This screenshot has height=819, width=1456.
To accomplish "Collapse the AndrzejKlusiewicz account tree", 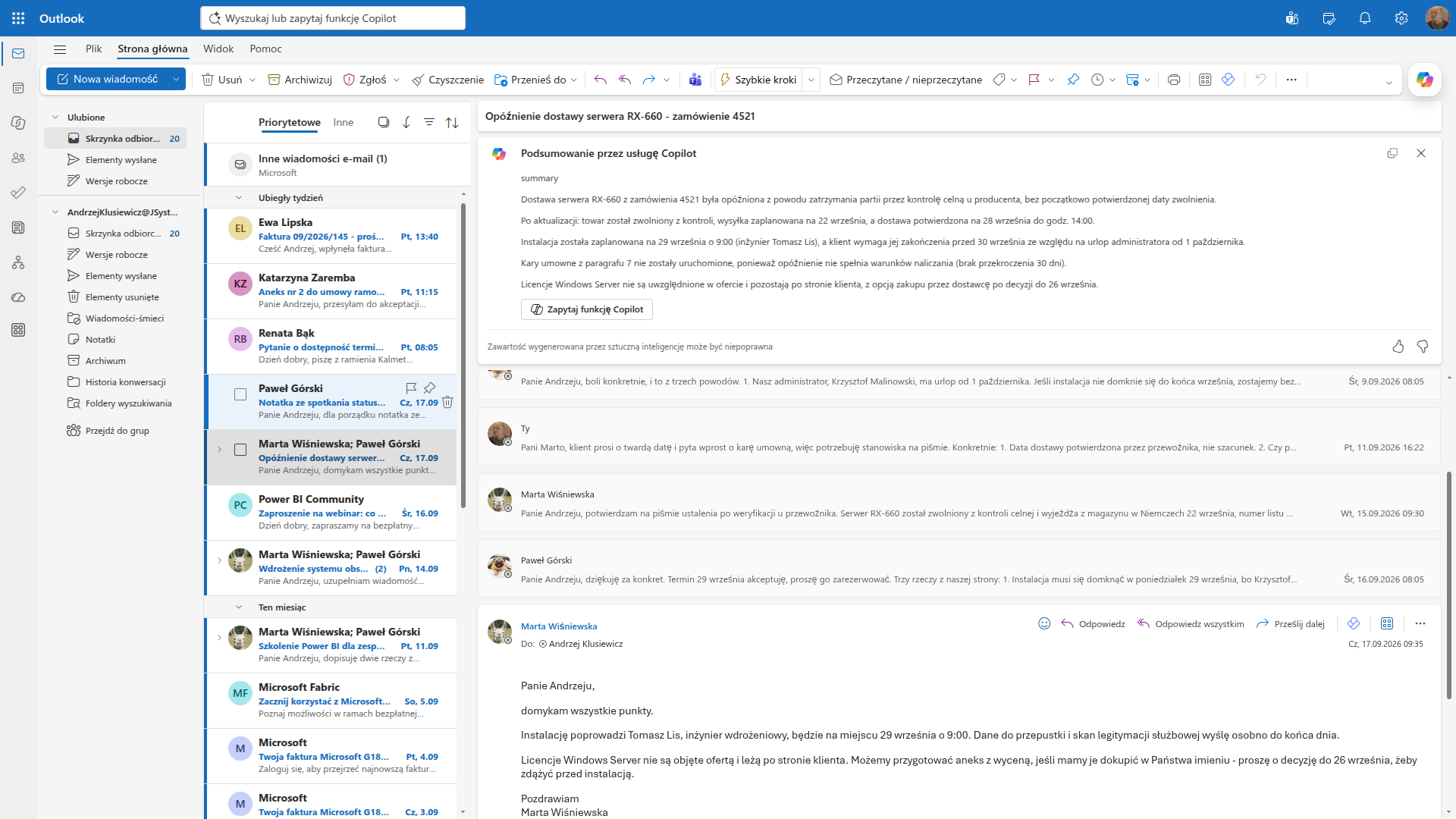I will pos(55,212).
